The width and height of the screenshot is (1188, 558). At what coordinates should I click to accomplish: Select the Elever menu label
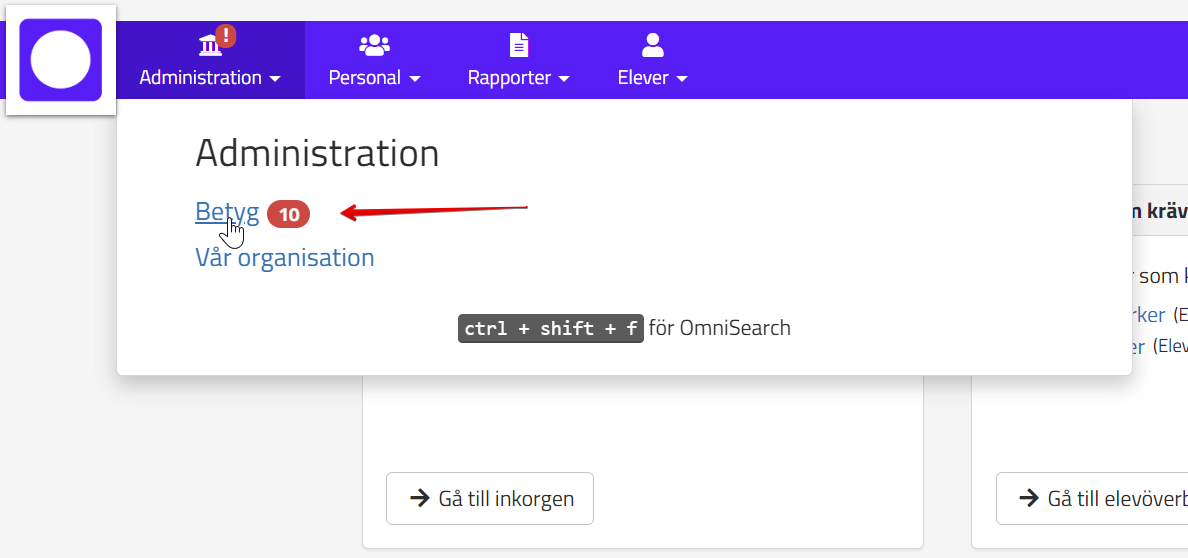click(x=643, y=77)
